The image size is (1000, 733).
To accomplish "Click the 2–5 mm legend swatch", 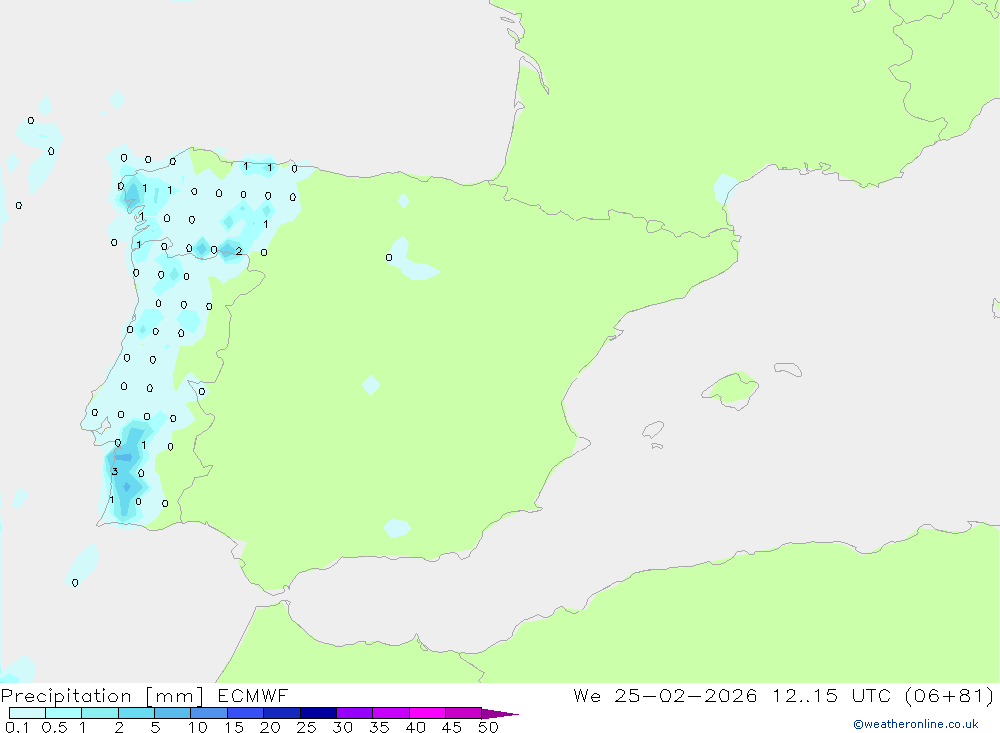I will (x=136, y=713).
